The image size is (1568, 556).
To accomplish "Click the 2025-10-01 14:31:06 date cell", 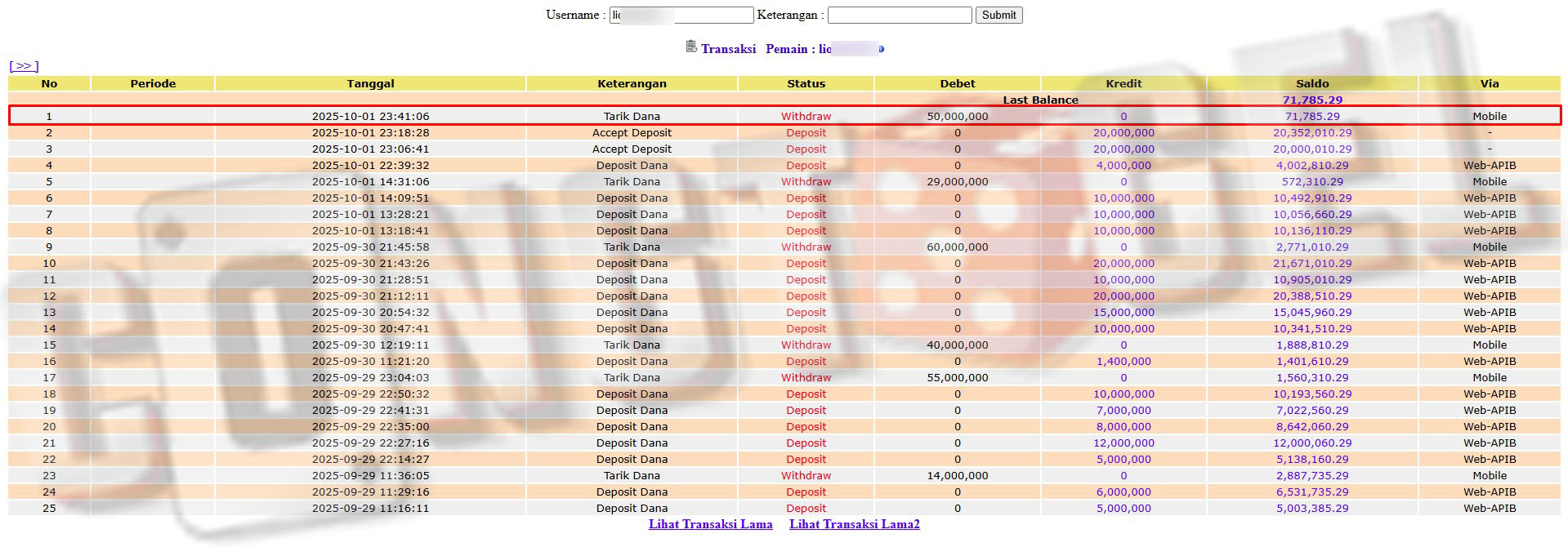I will tap(370, 181).
